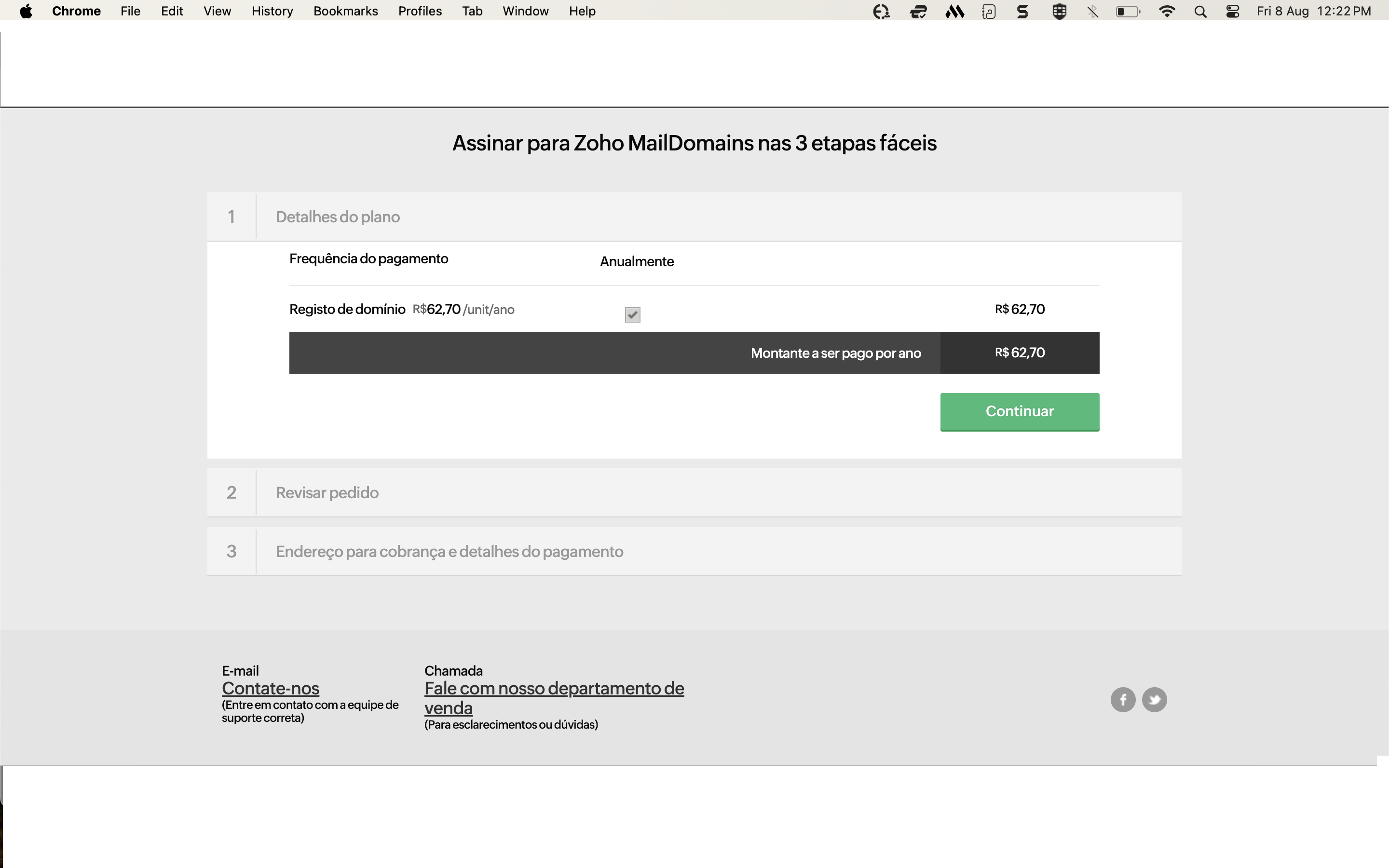This screenshot has width=1389, height=868.
Task: Open Fale com nosso departamento de venda link
Action: 554,698
